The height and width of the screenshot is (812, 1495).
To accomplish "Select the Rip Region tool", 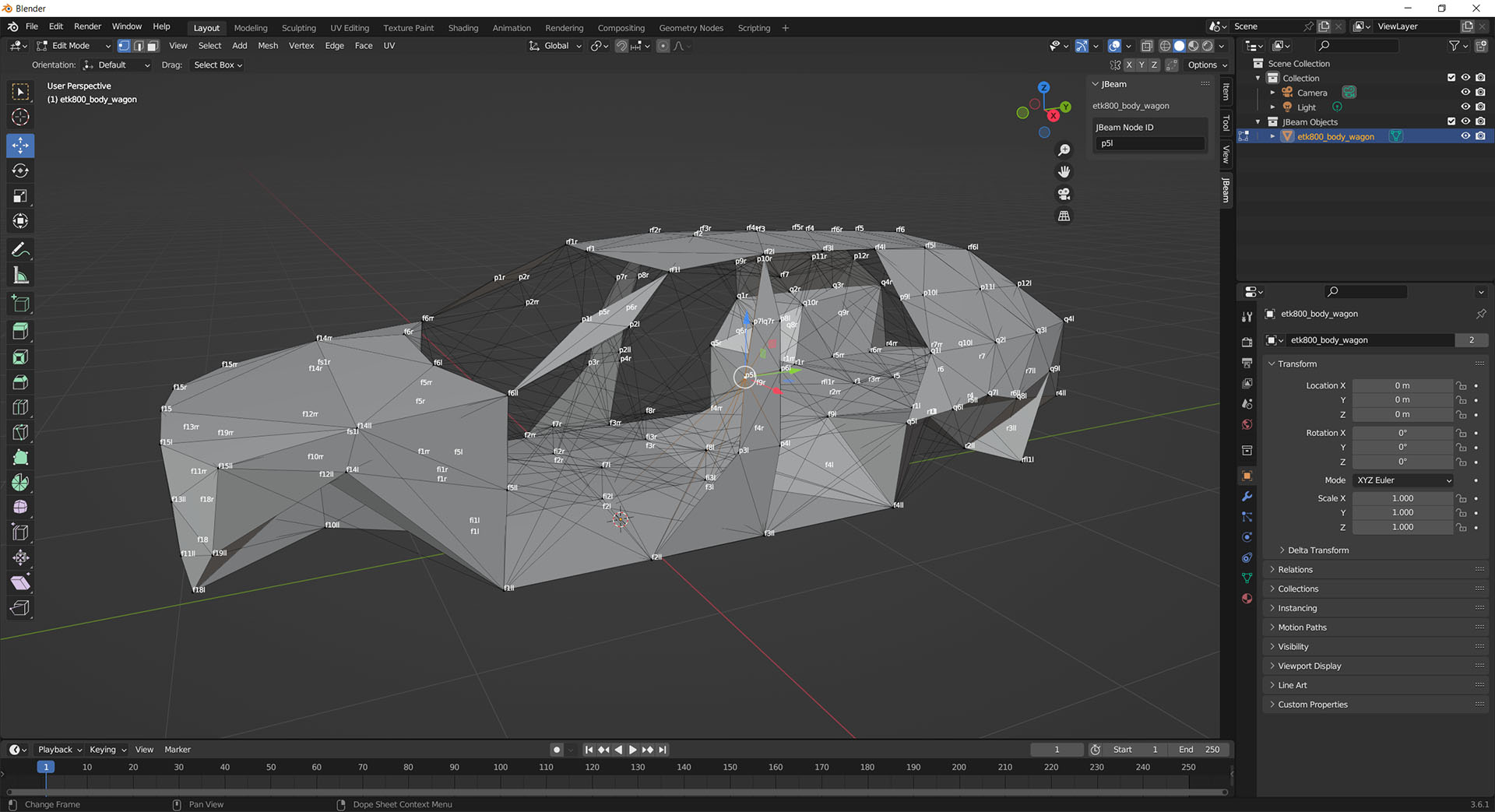I will pyautogui.click(x=20, y=608).
